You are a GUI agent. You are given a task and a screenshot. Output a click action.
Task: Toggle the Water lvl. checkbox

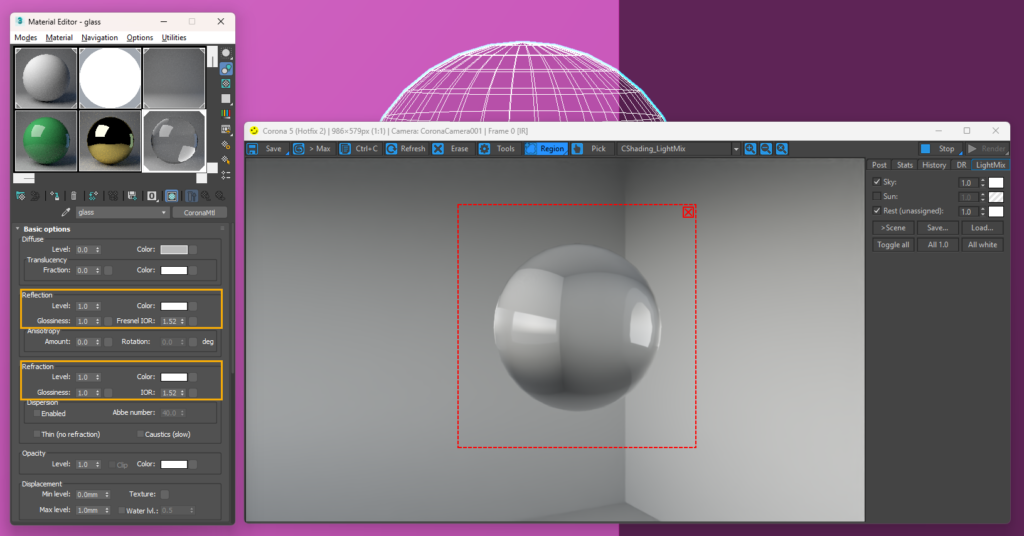click(121, 511)
